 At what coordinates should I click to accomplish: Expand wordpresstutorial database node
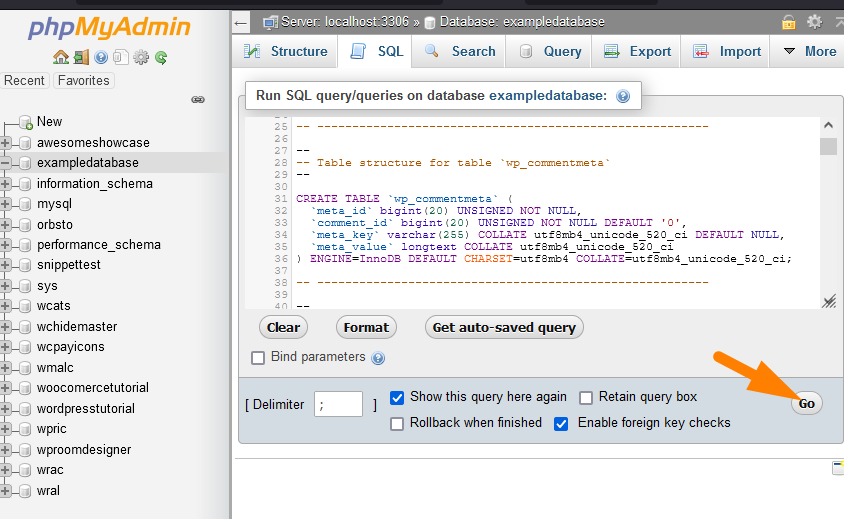coord(6,409)
